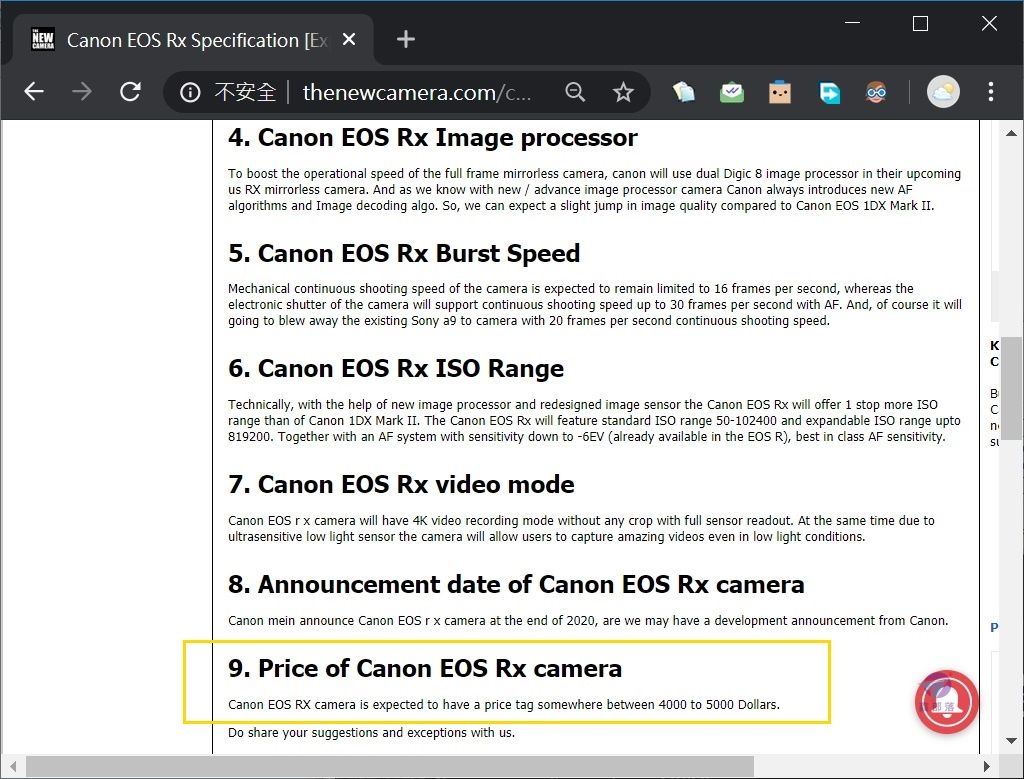Screen dimensions: 1024x779
Task: Click vertical scrollbar down arrow
Action: click(1012, 740)
